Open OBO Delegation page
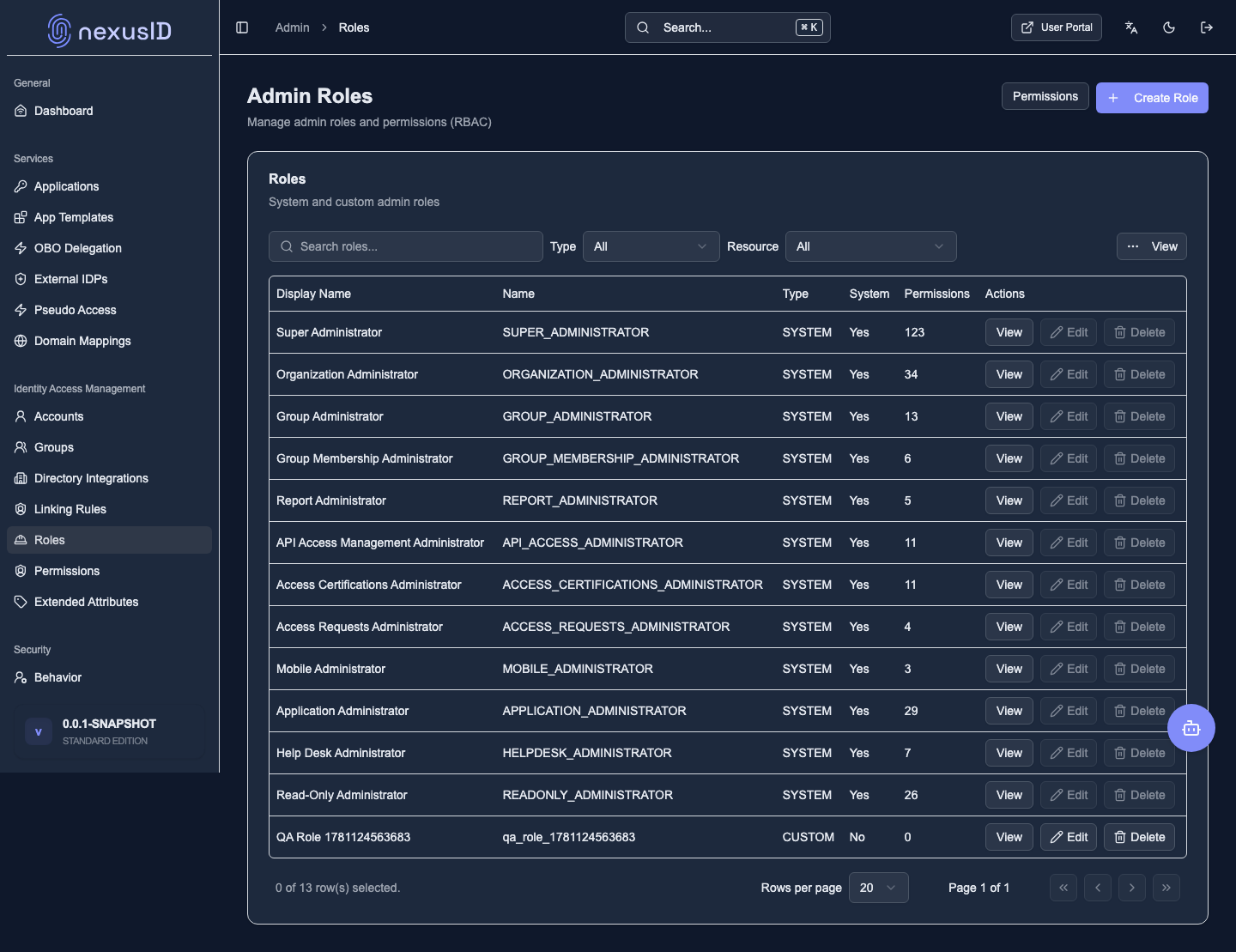 [x=109, y=248]
